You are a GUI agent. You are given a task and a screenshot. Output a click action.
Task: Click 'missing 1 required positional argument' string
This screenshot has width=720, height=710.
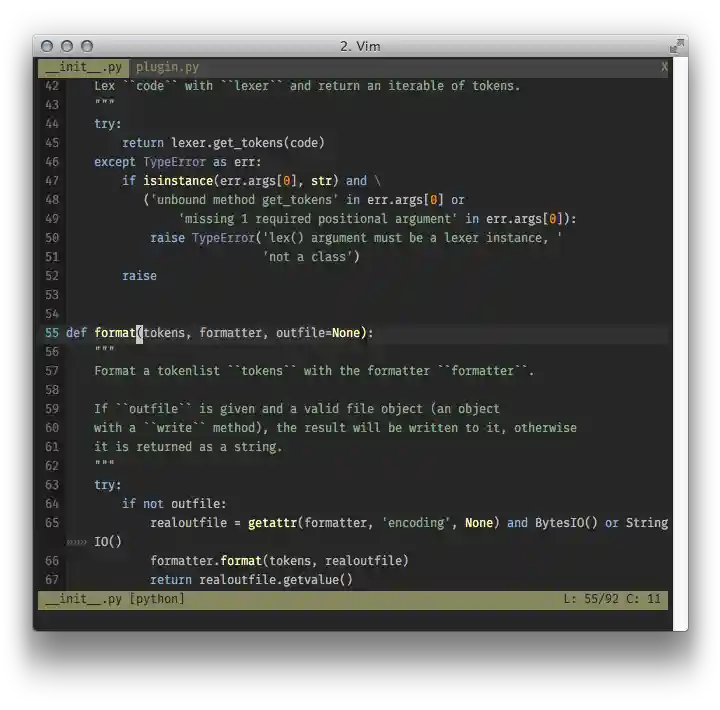point(318,219)
